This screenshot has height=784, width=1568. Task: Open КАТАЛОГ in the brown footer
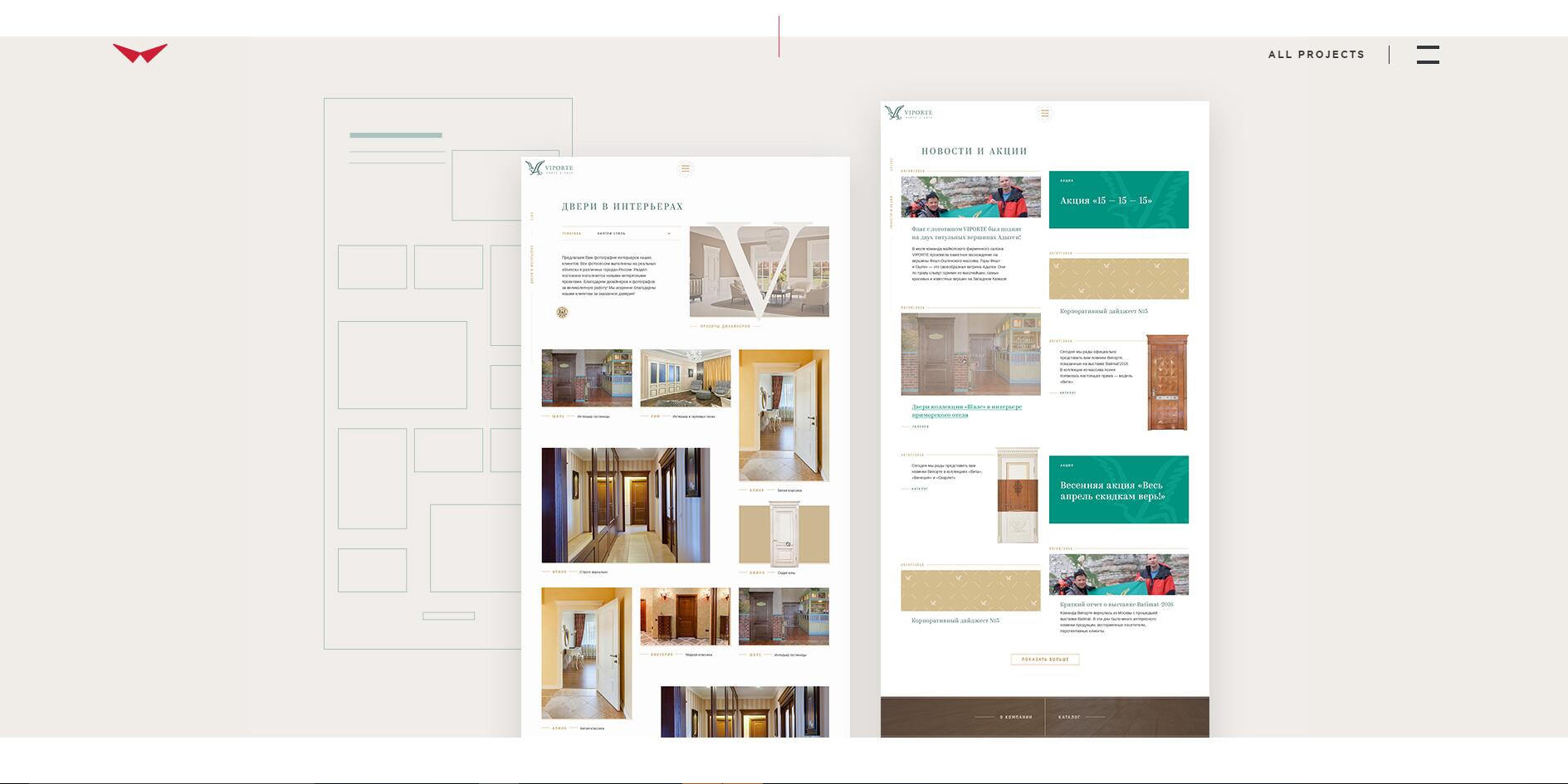click(1069, 717)
